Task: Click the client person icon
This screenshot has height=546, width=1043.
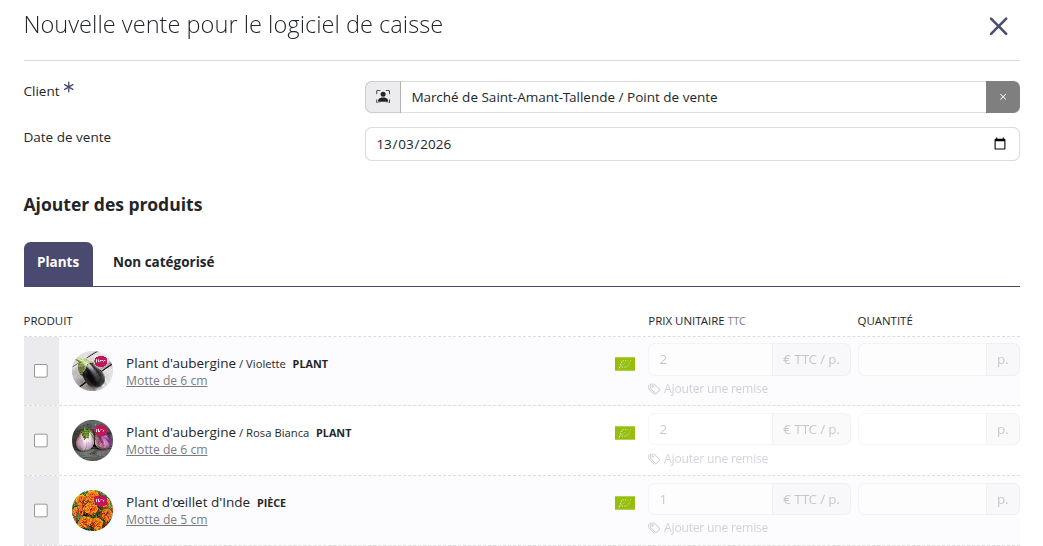Action: point(383,97)
